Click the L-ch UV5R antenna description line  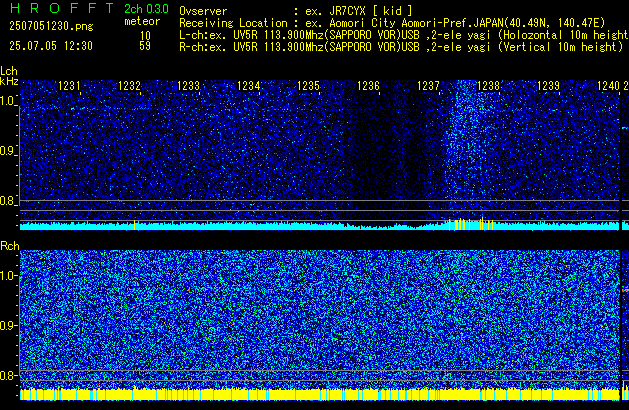pyautogui.click(x=404, y=35)
